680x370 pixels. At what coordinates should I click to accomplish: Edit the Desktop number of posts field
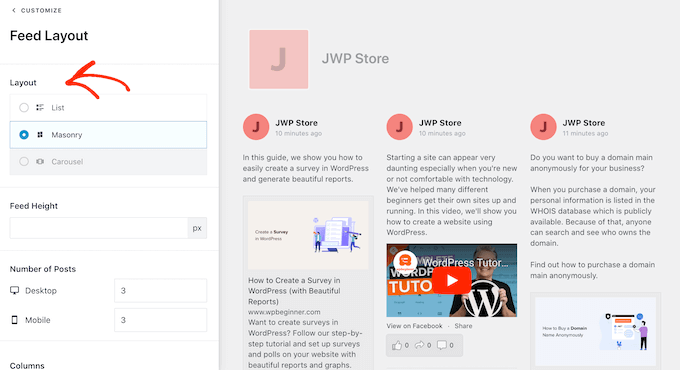click(160, 291)
